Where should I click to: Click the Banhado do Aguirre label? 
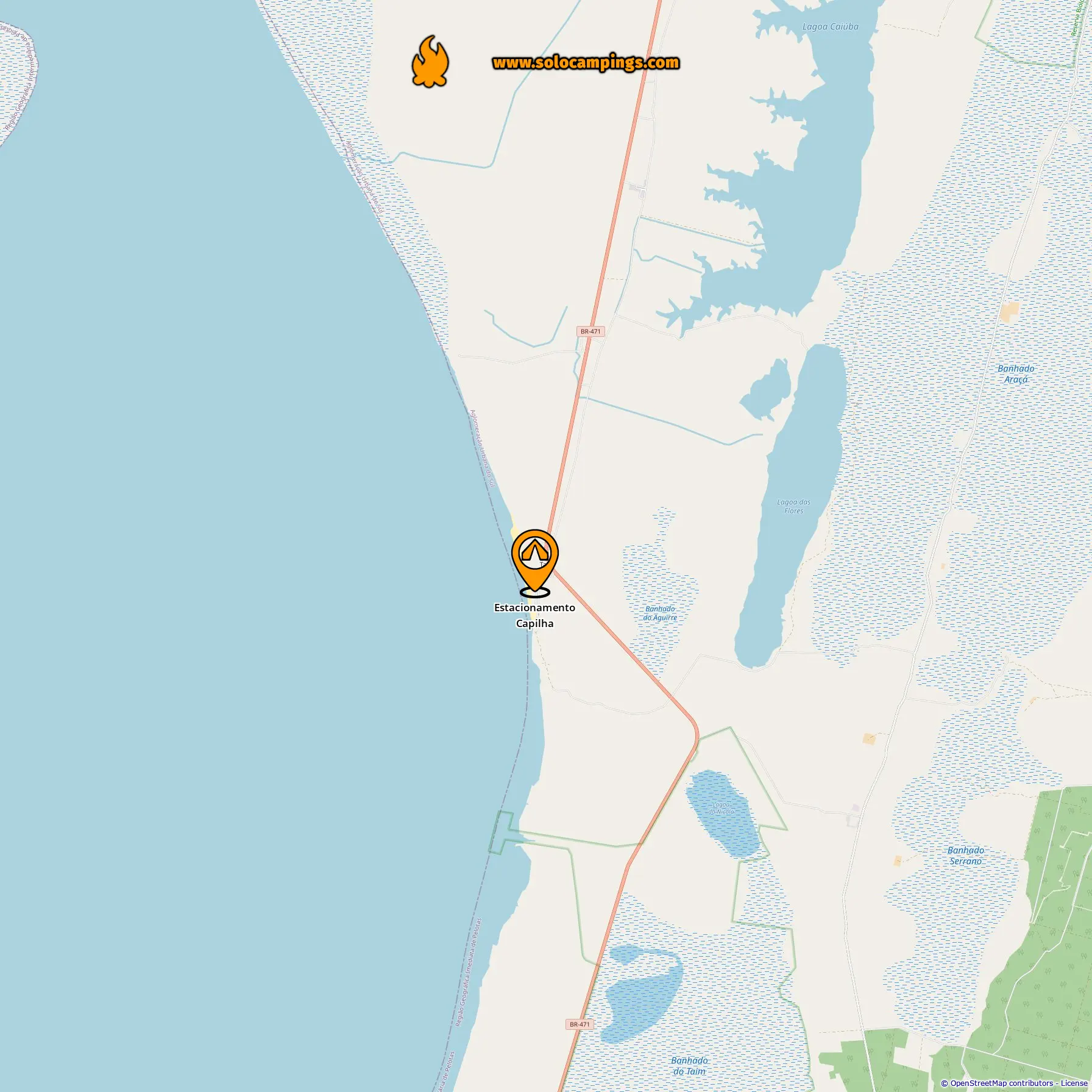[x=660, y=613]
